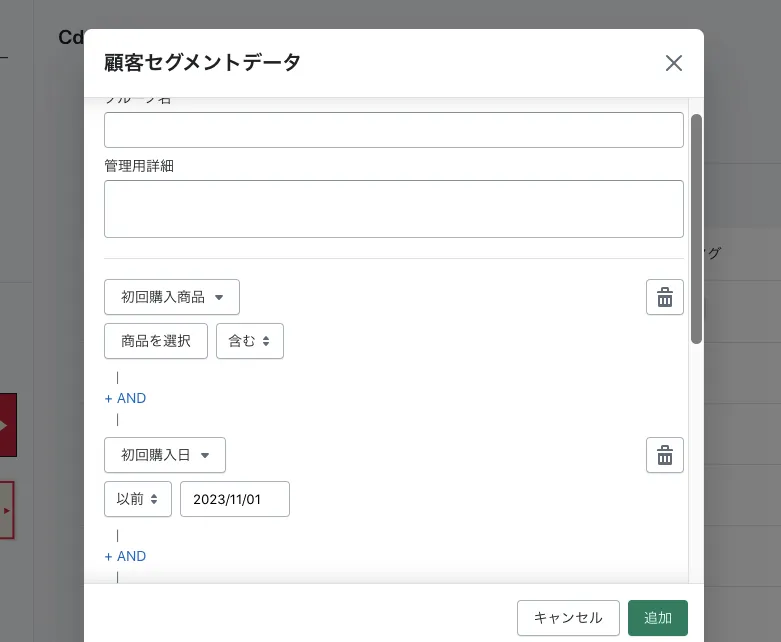
Task: Edit the 2023/11/01 date field
Action: (235, 499)
